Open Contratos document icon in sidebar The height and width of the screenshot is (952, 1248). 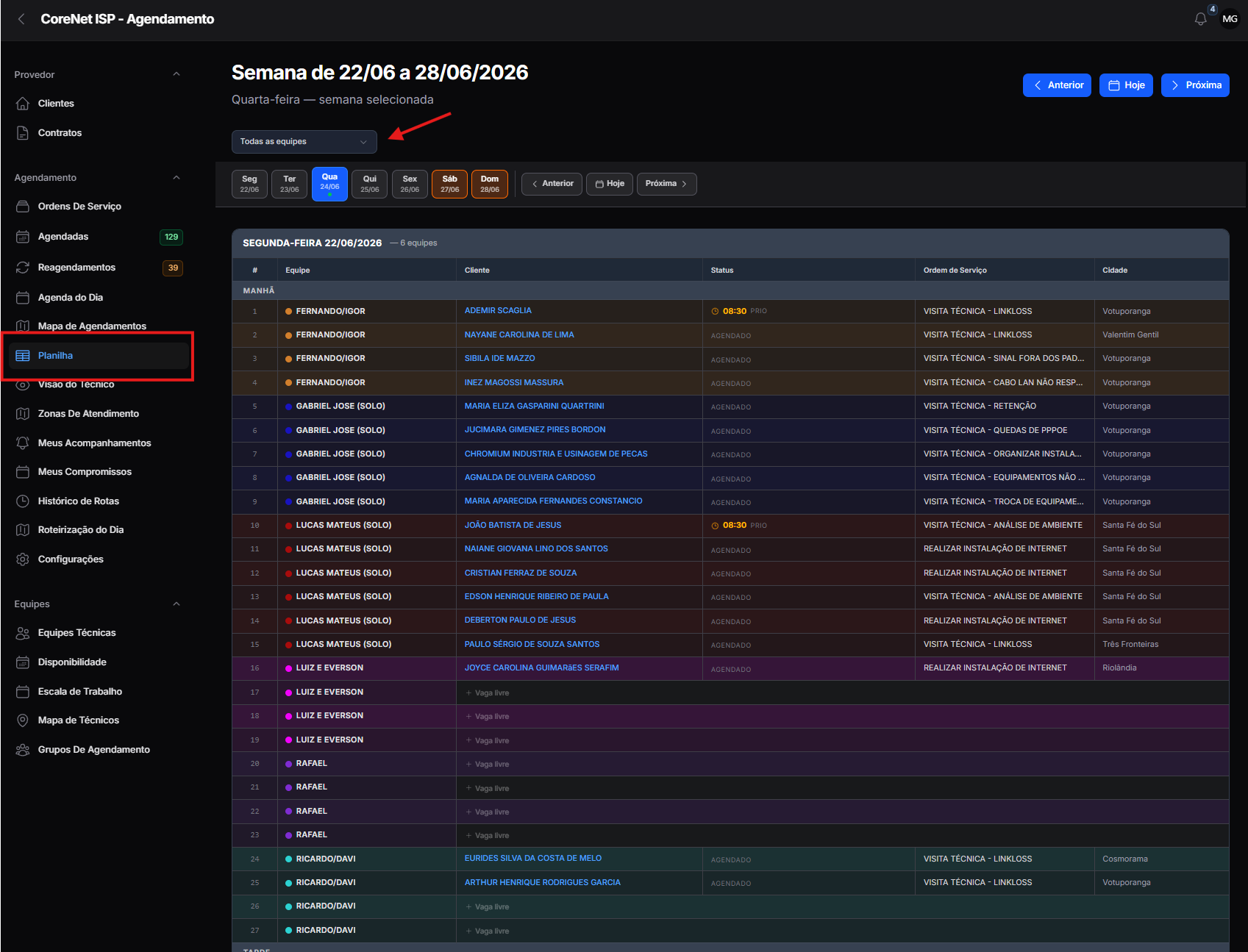[x=23, y=133]
